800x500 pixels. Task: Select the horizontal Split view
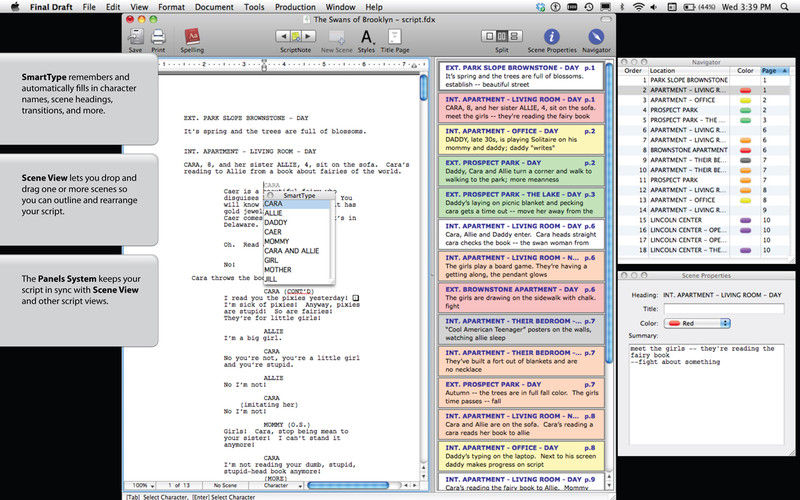pos(514,36)
